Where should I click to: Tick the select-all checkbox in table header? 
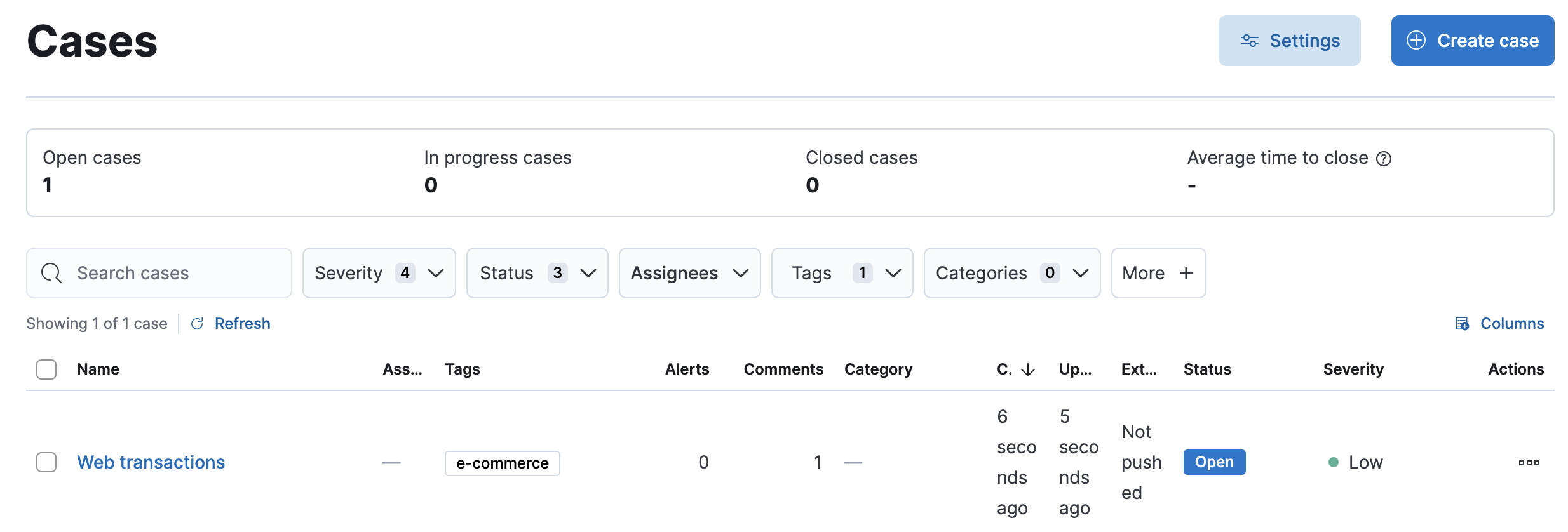[x=46, y=369]
